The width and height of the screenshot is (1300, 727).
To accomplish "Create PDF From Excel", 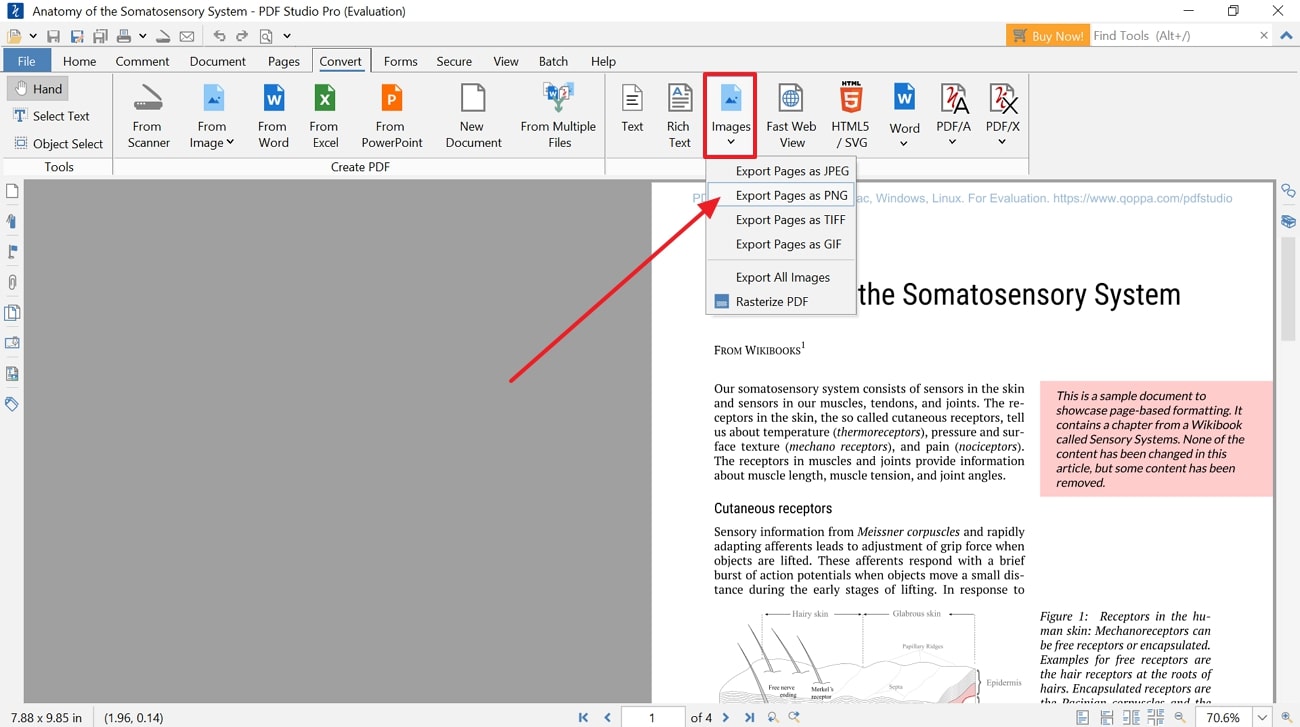I will pyautogui.click(x=324, y=116).
